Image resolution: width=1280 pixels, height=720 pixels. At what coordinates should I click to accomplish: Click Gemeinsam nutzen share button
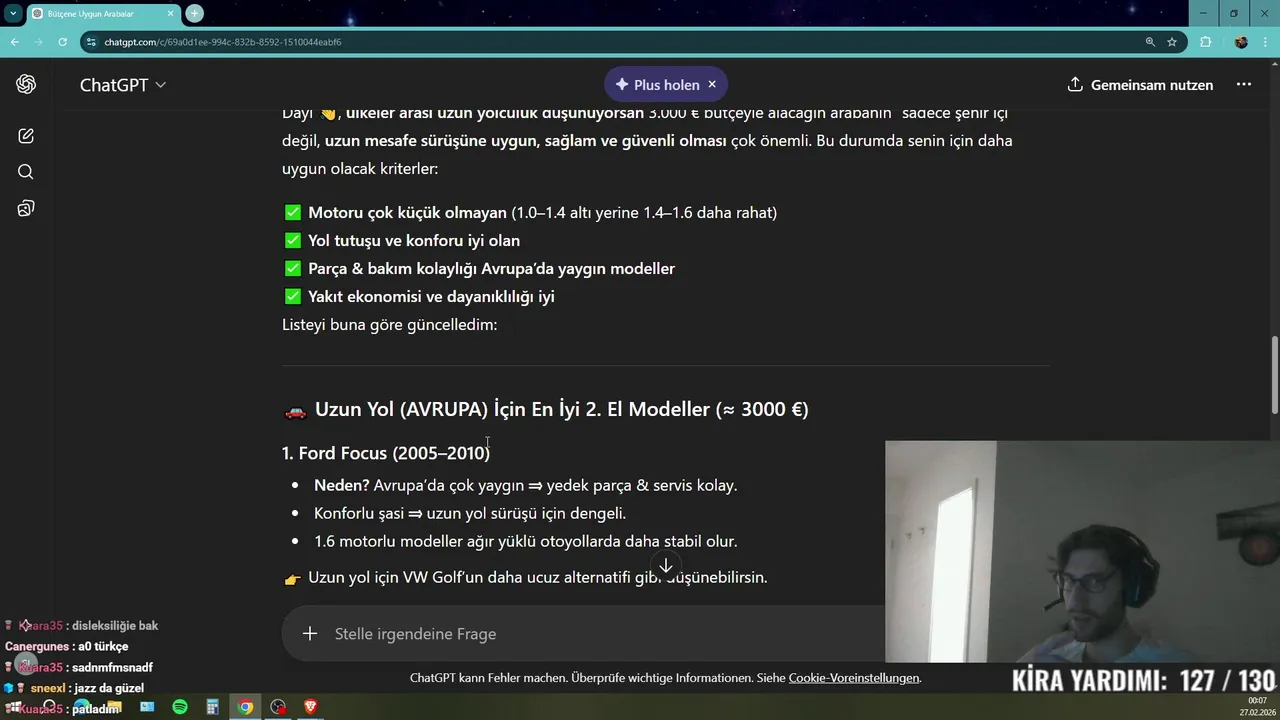point(1140,85)
